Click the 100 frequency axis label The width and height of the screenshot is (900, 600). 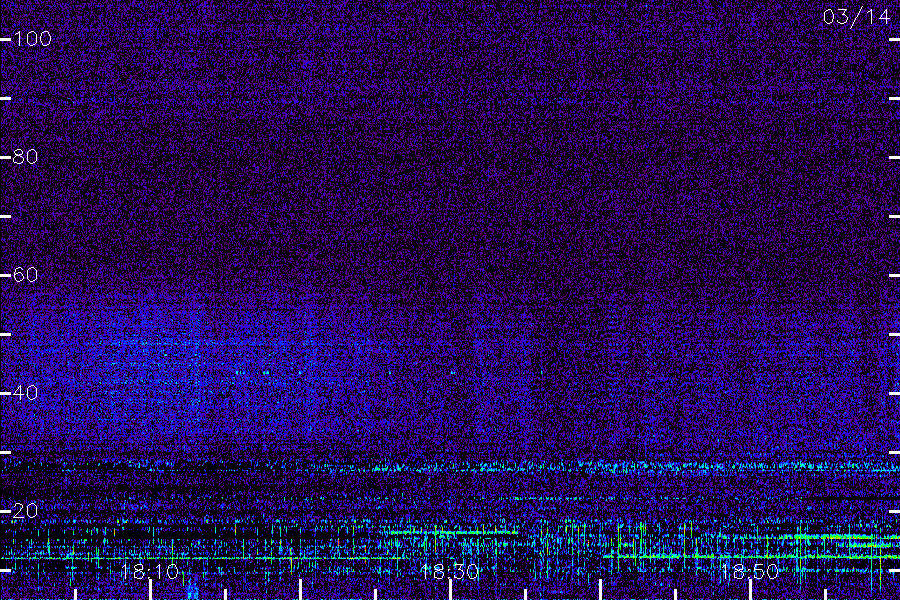coord(32,39)
